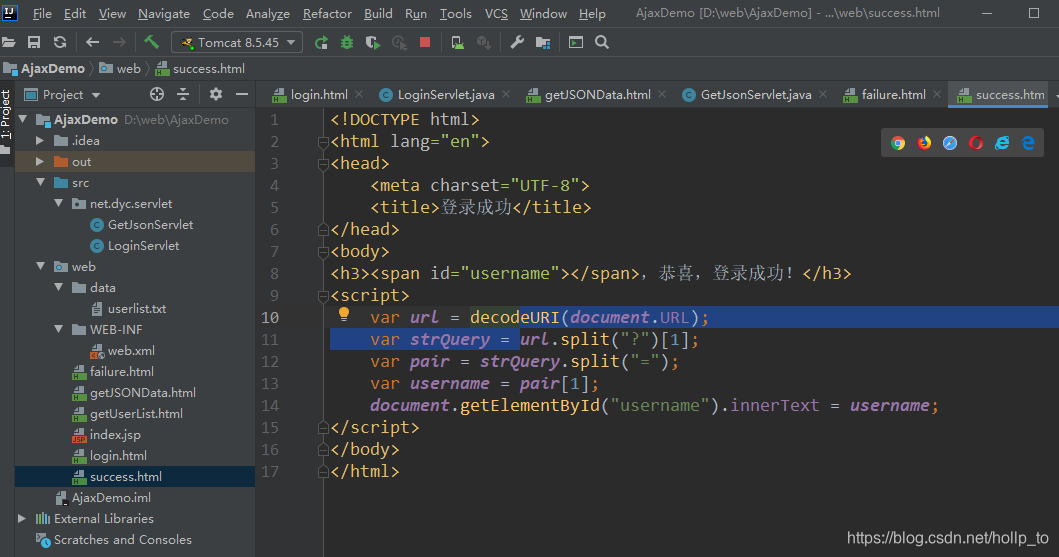Viewport: 1059px width, 557px height.
Task: Collapse the net.dyc.servlet package
Action: click(59, 203)
